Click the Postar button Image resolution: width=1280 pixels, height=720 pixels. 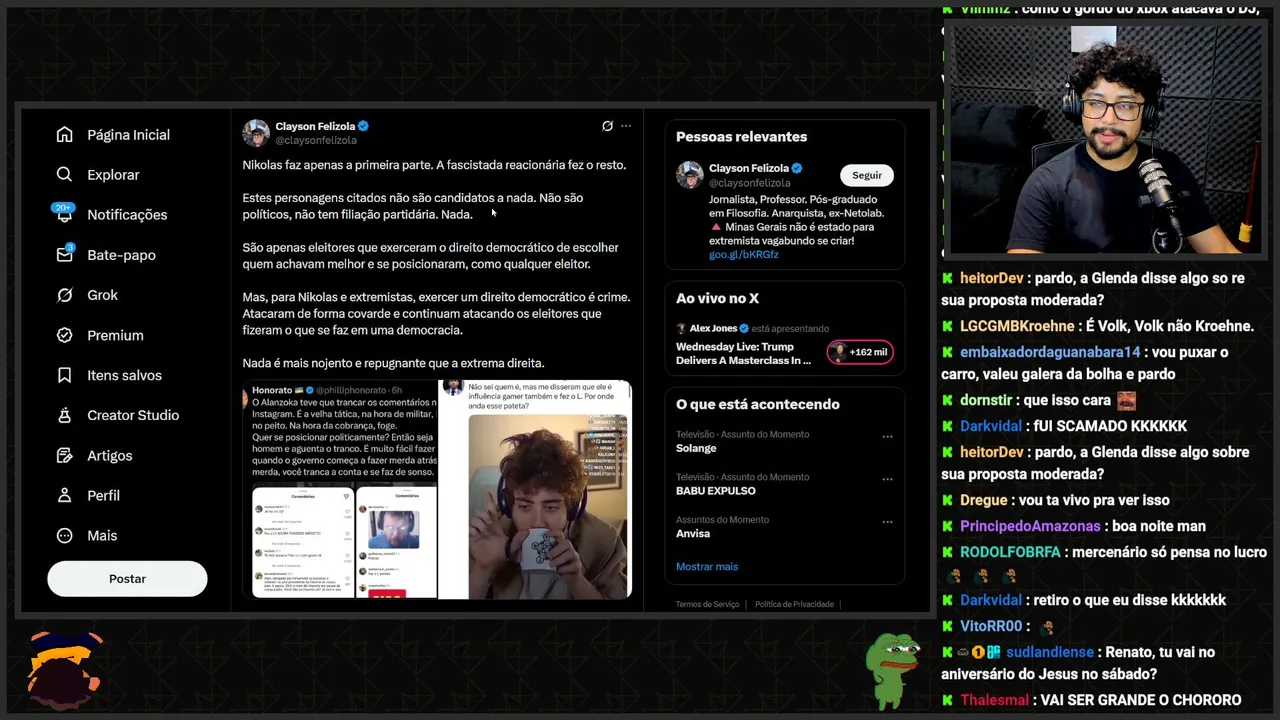127,579
